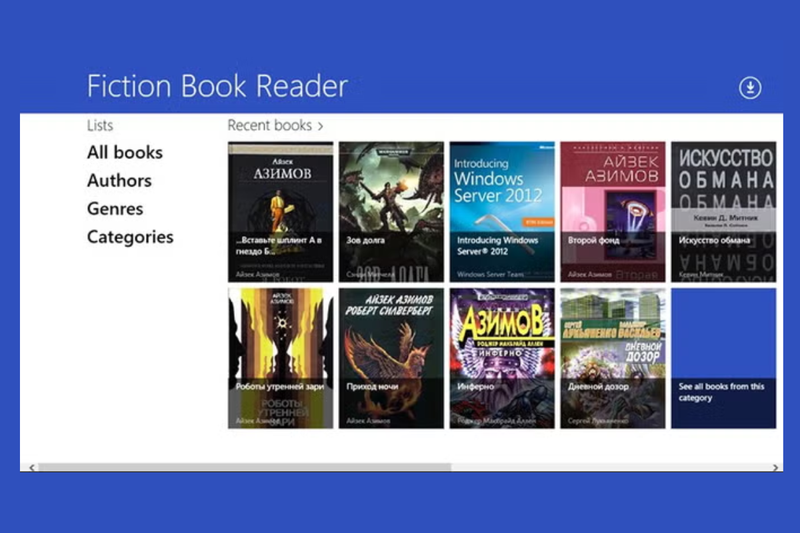Open the book 'Инферно'
Viewport: 800px width, 533px height.
pyautogui.click(x=502, y=358)
